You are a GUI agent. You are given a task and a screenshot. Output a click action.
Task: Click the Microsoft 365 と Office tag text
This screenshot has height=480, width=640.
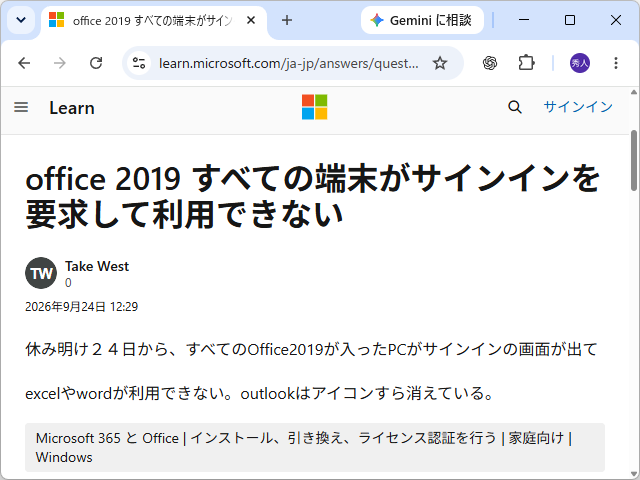[x=304, y=447]
